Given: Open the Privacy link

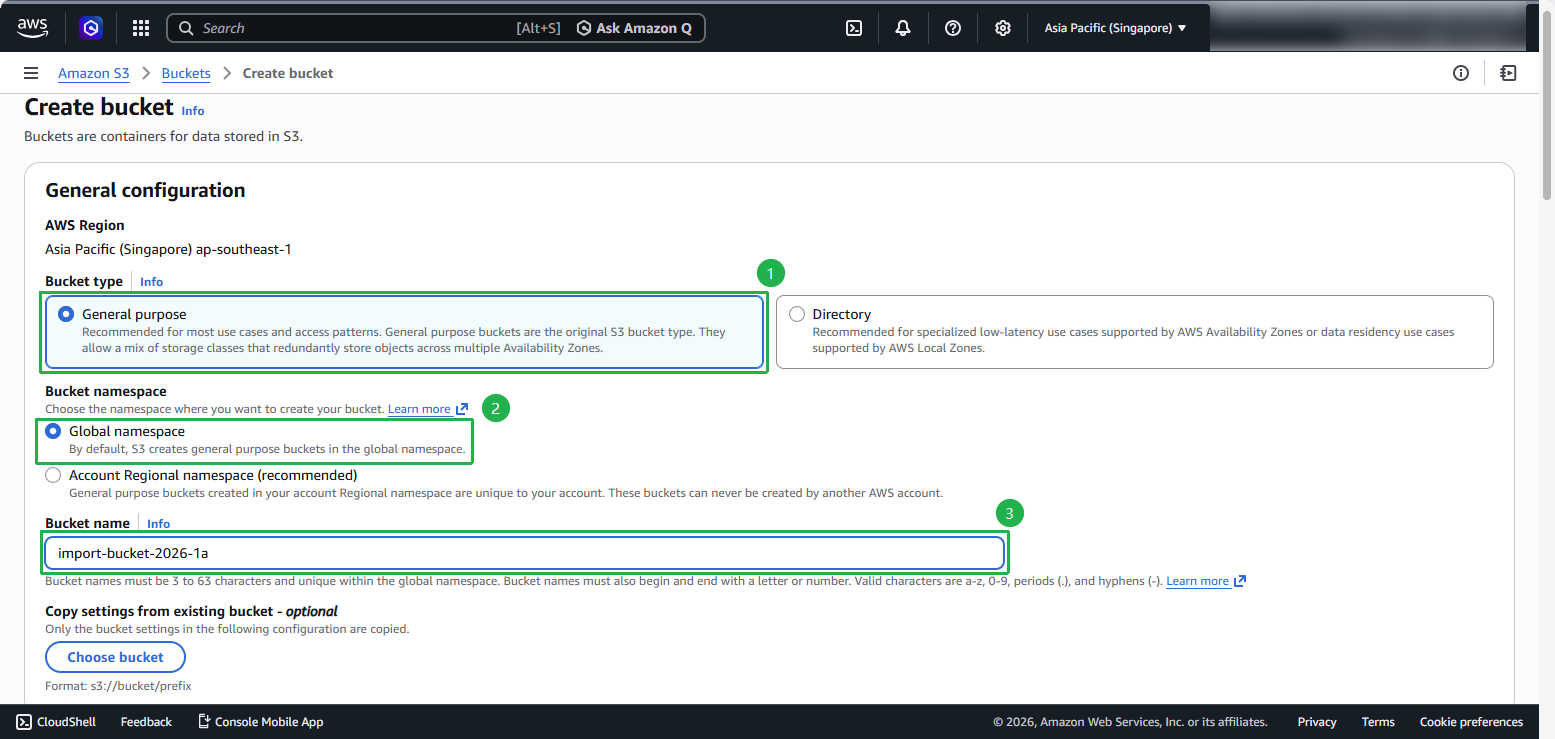Looking at the screenshot, I should click(x=1317, y=722).
